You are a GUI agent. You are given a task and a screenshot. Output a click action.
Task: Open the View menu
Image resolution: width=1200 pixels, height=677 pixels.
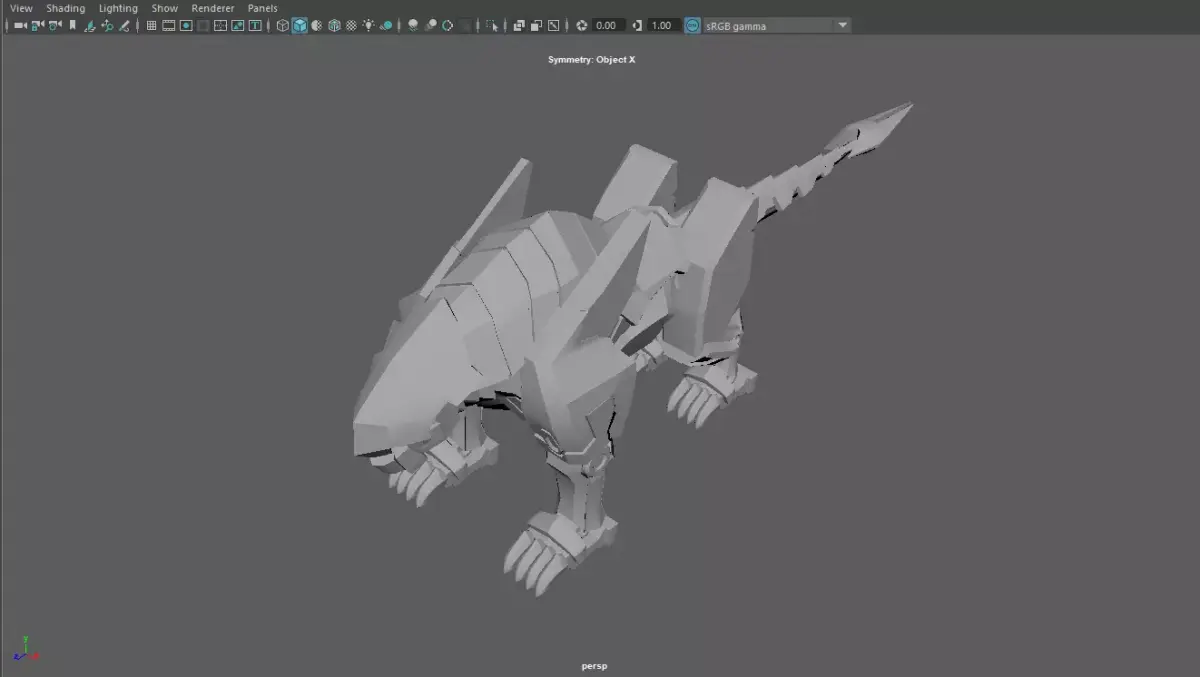pos(21,8)
